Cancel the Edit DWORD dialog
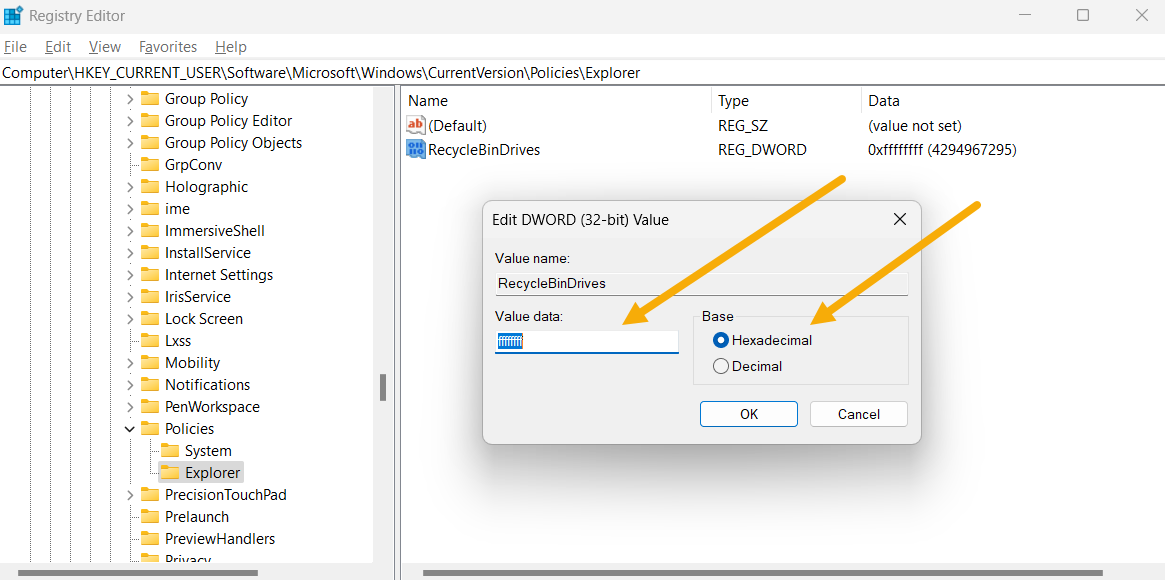This screenshot has height=580, width=1165. coord(858,413)
